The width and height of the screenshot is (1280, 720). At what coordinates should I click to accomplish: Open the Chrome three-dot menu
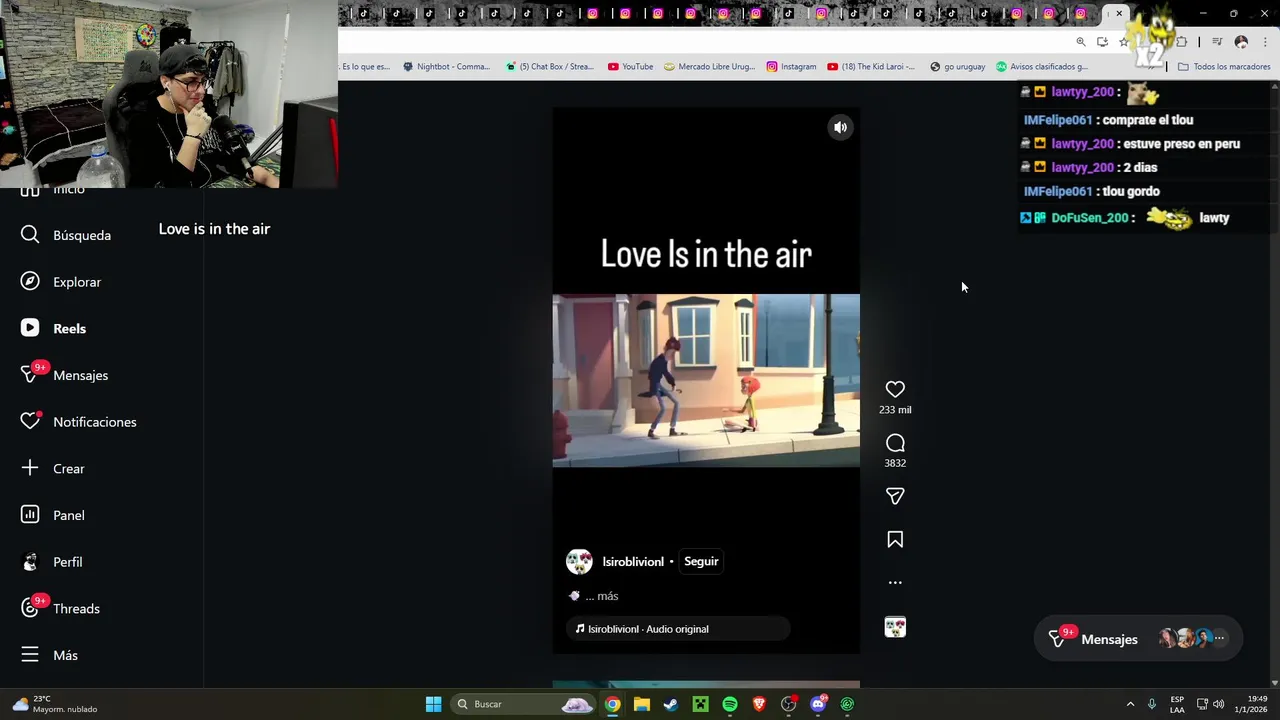(1265, 42)
